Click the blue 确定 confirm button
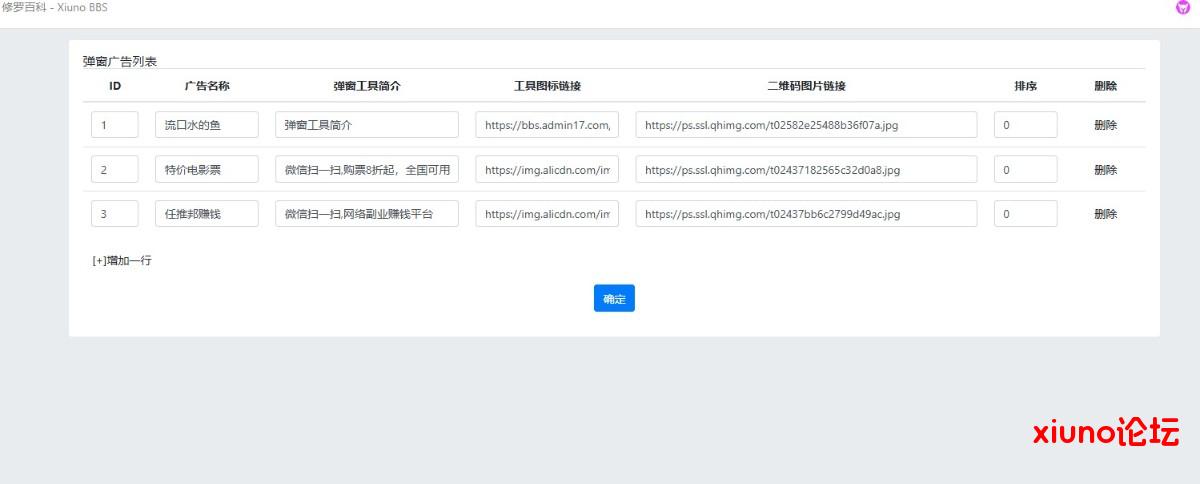1200x484 pixels. click(614, 298)
